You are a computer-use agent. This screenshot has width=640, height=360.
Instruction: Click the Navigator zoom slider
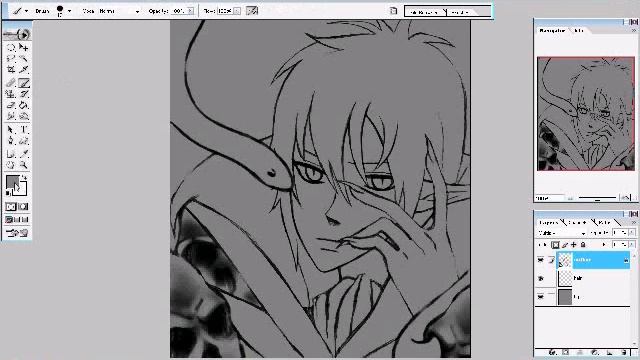(597, 198)
